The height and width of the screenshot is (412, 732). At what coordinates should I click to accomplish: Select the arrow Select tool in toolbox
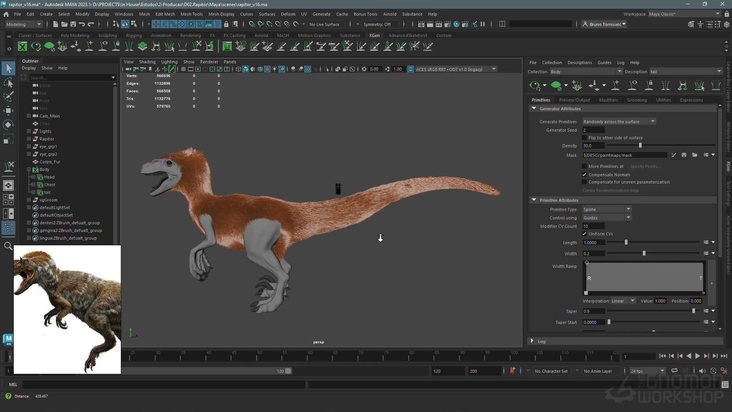pyautogui.click(x=8, y=69)
